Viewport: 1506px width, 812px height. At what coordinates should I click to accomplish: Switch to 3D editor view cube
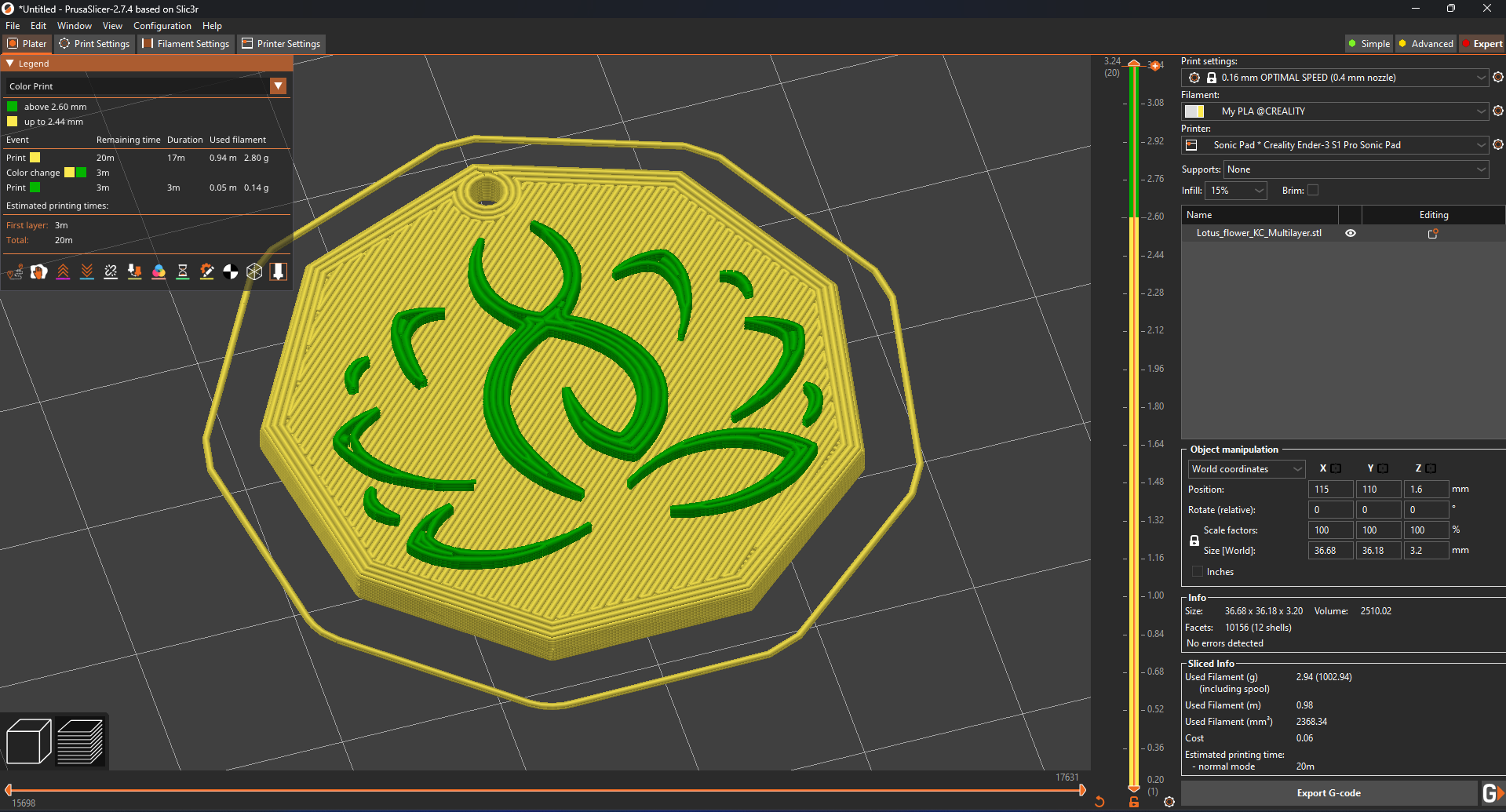tap(29, 741)
